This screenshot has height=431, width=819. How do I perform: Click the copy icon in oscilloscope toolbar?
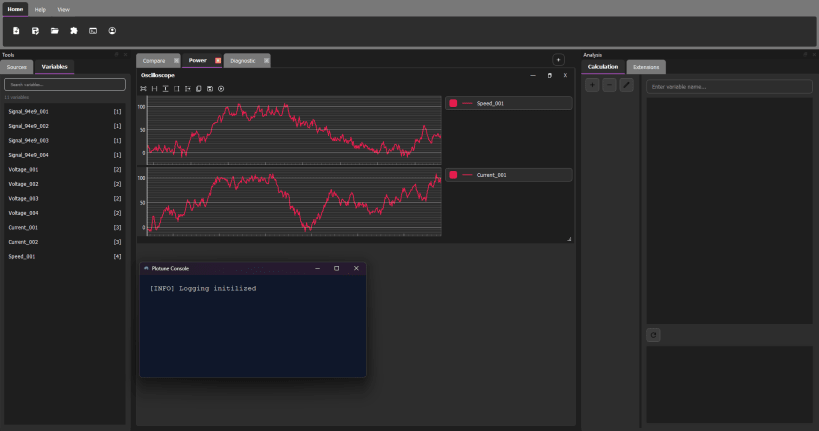[198, 89]
